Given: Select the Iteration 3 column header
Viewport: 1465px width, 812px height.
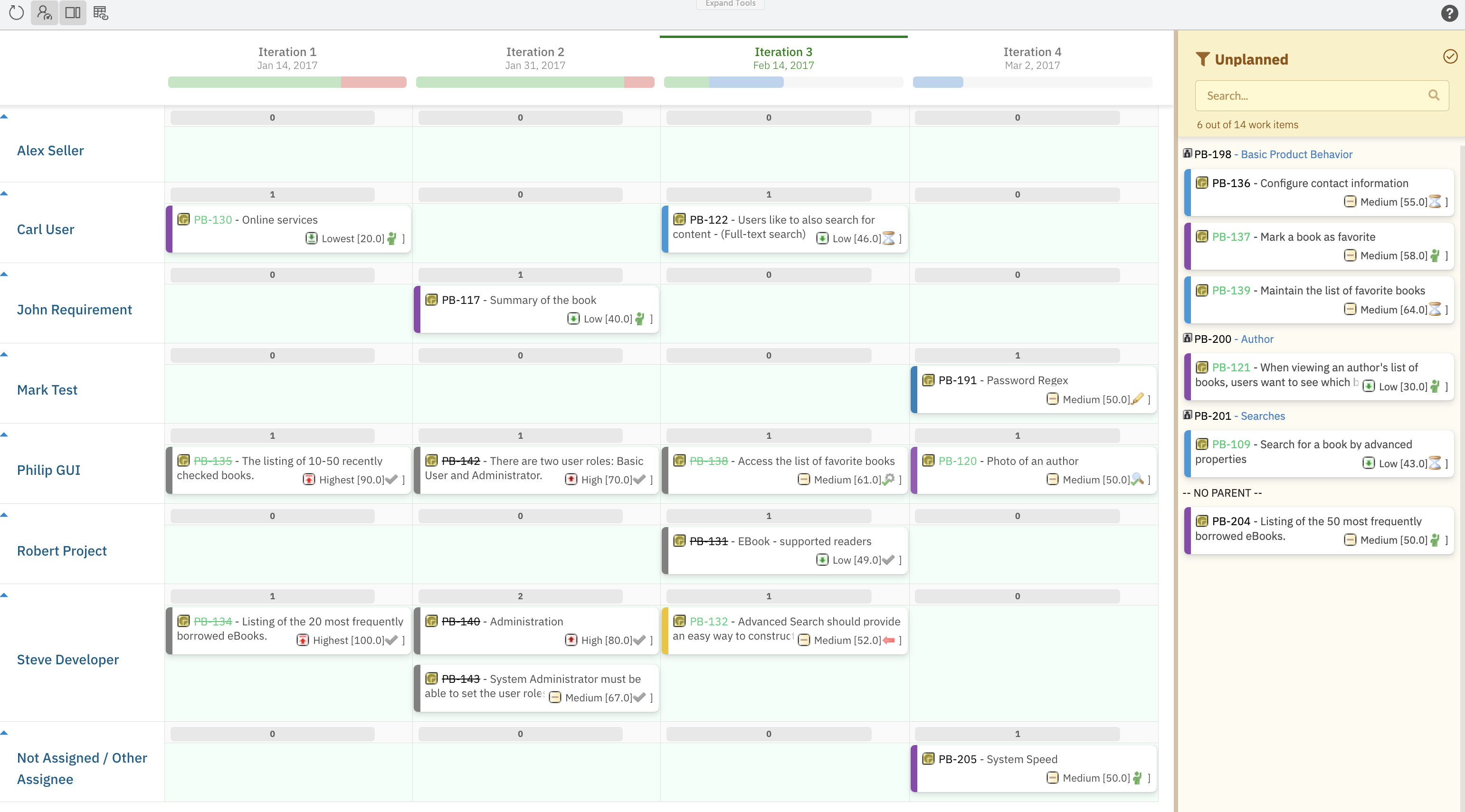Looking at the screenshot, I should click(783, 52).
